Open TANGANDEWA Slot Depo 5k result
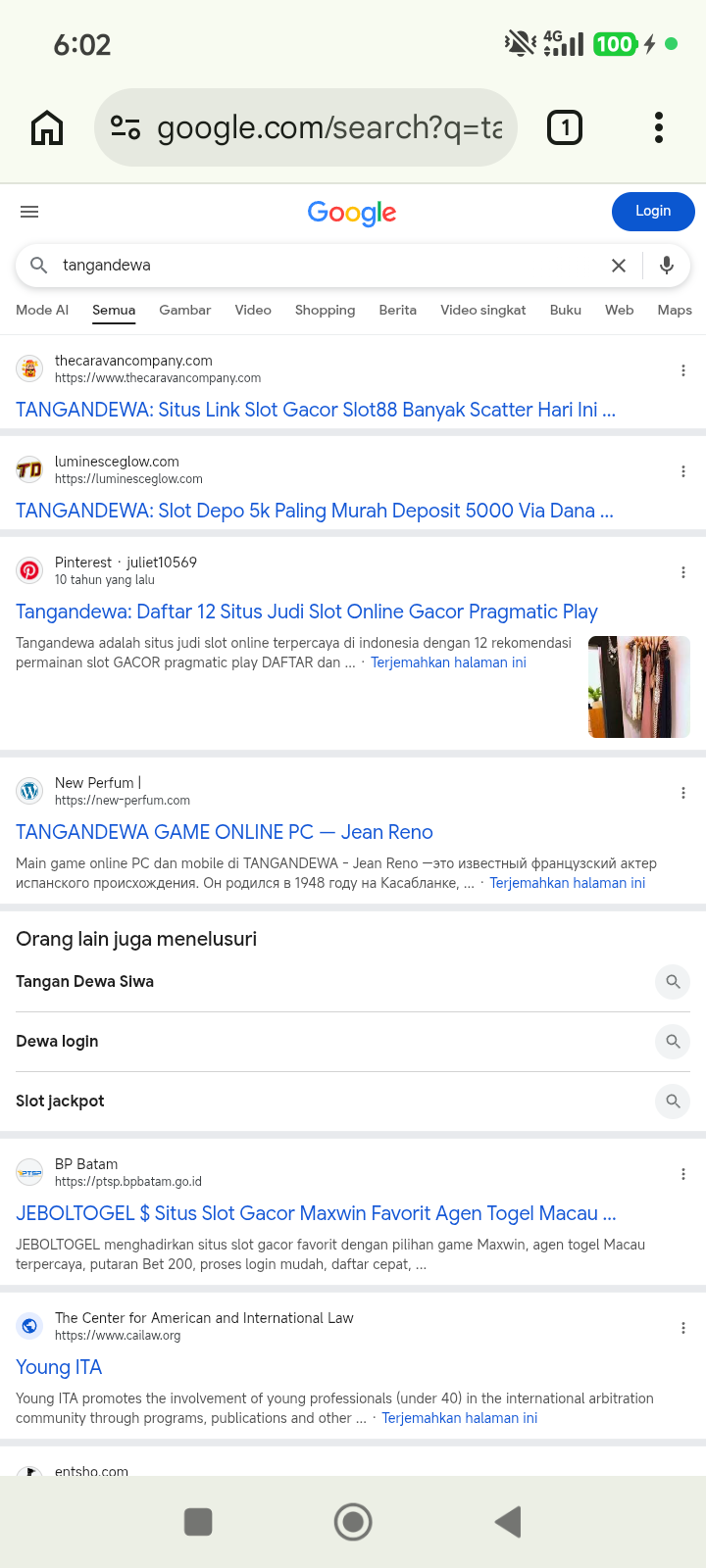The height and width of the screenshot is (1568, 706). pyautogui.click(x=315, y=511)
